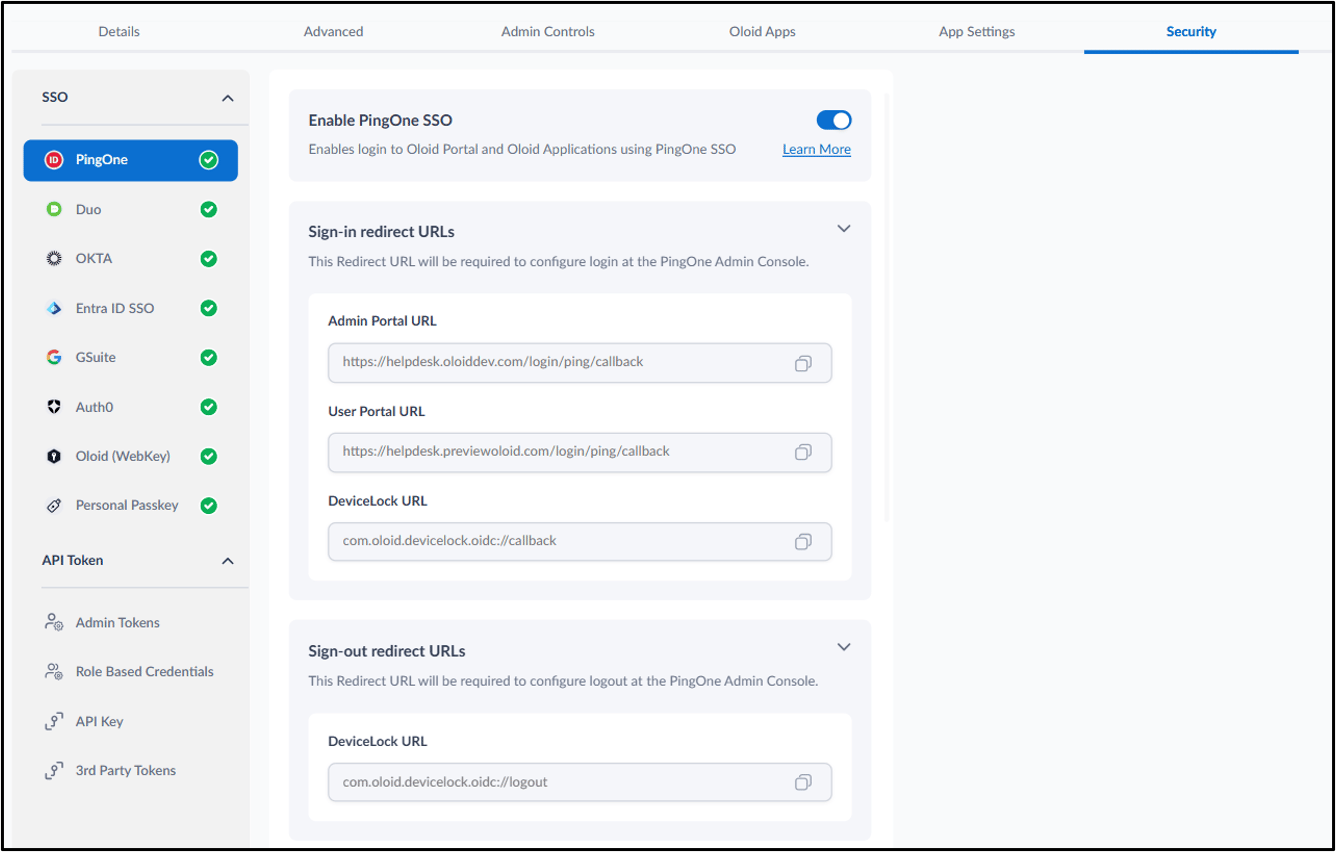This screenshot has width=1336, height=852.
Task: Click the Duo logo icon
Action: (x=54, y=209)
